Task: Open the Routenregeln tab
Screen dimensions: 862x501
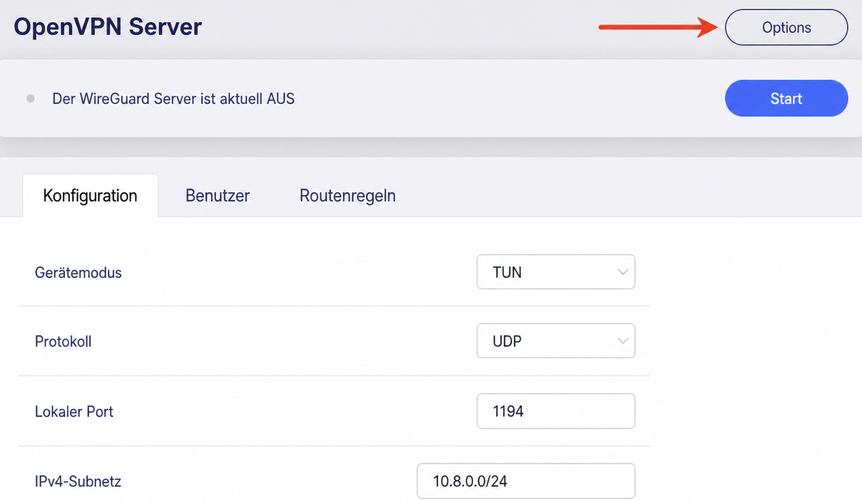Action: pyautogui.click(x=347, y=196)
